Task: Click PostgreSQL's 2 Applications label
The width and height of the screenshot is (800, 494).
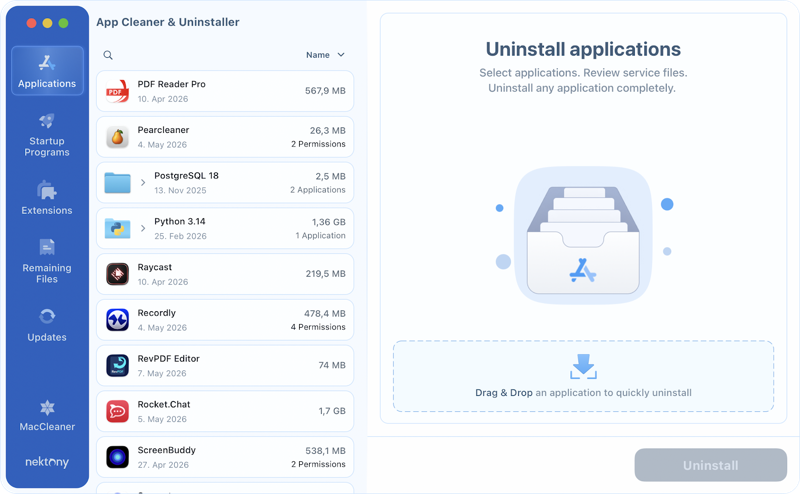Action: (x=318, y=189)
